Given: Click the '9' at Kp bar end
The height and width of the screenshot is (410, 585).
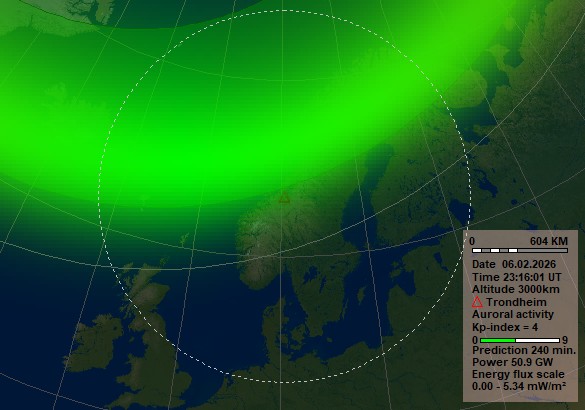Looking at the screenshot, I should 565,340.
